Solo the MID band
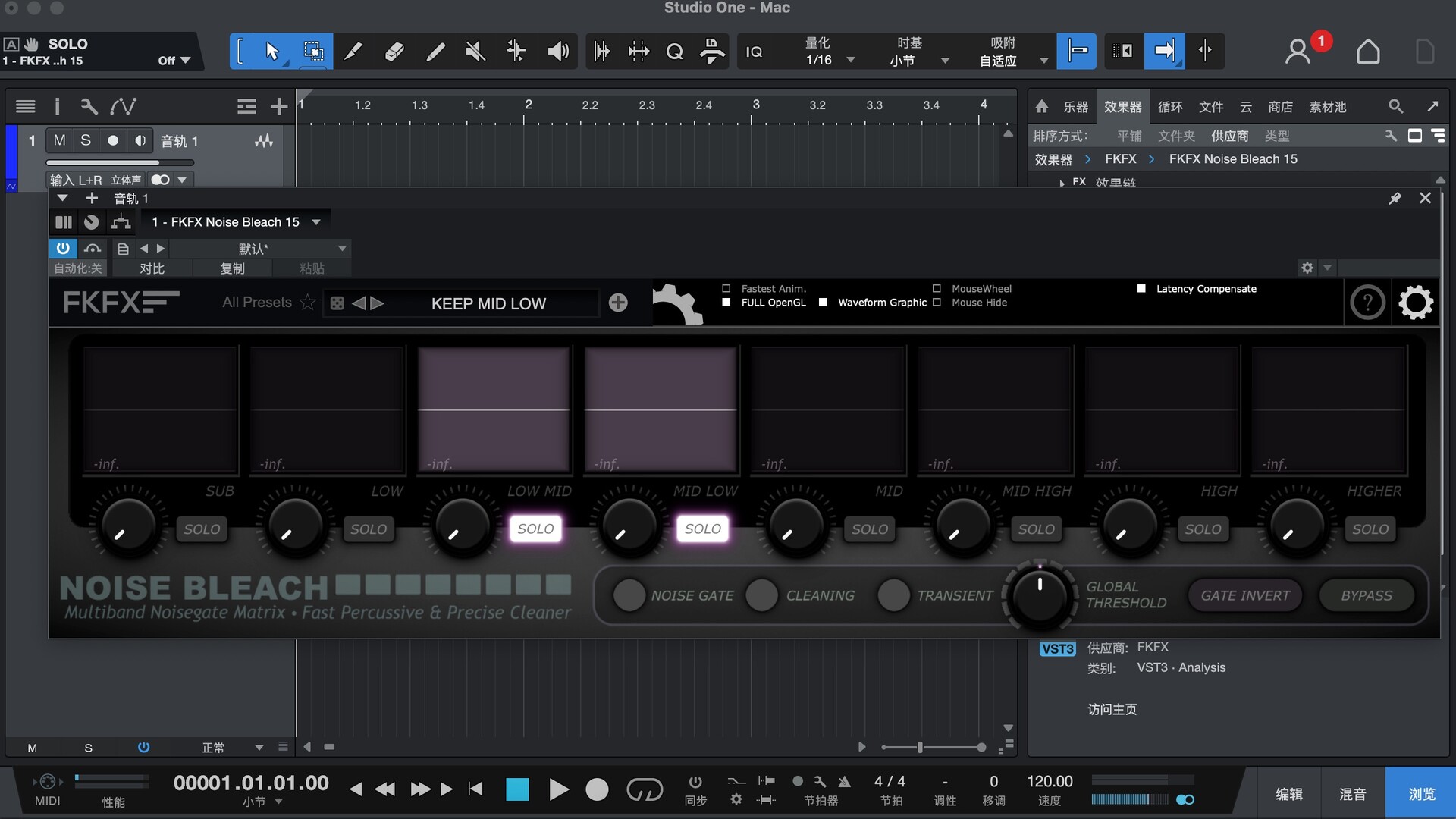The width and height of the screenshot is (1456, 819). coord(869,529)
